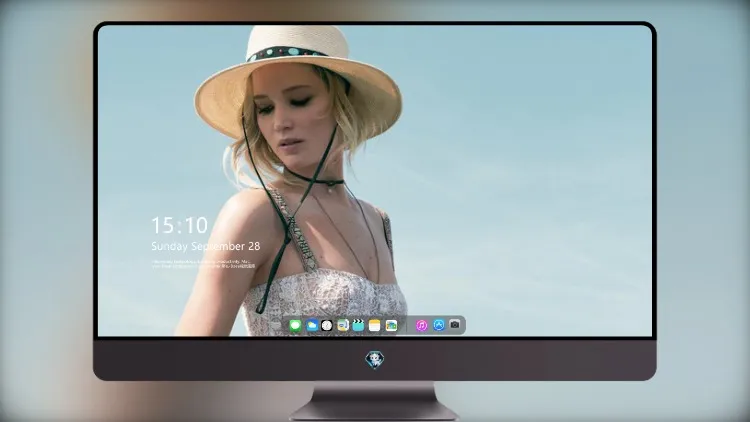This screenshot has height=422, width=750.
Task: Open the Camera app in the dock
Action: pyautogui.click(x=455, y=325)
